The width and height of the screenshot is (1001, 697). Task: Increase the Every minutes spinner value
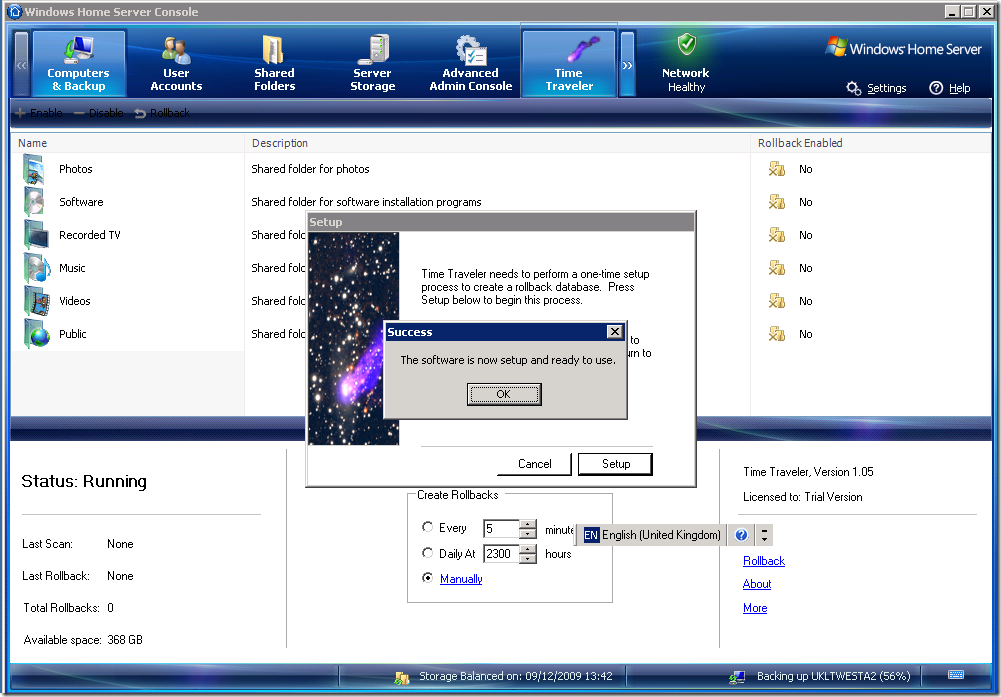pos(528,524)
